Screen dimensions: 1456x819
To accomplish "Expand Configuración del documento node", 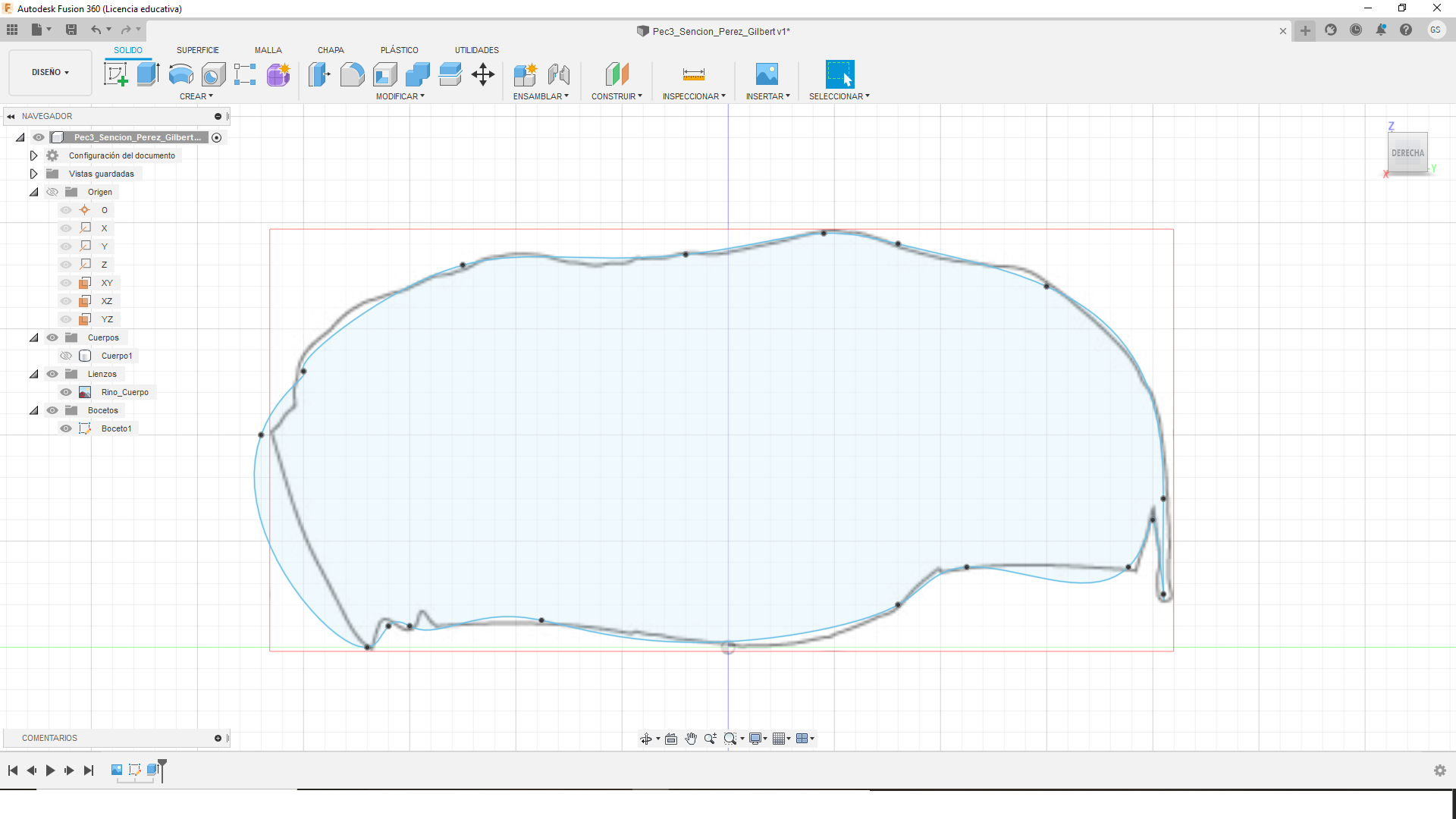I will point(33,155).
